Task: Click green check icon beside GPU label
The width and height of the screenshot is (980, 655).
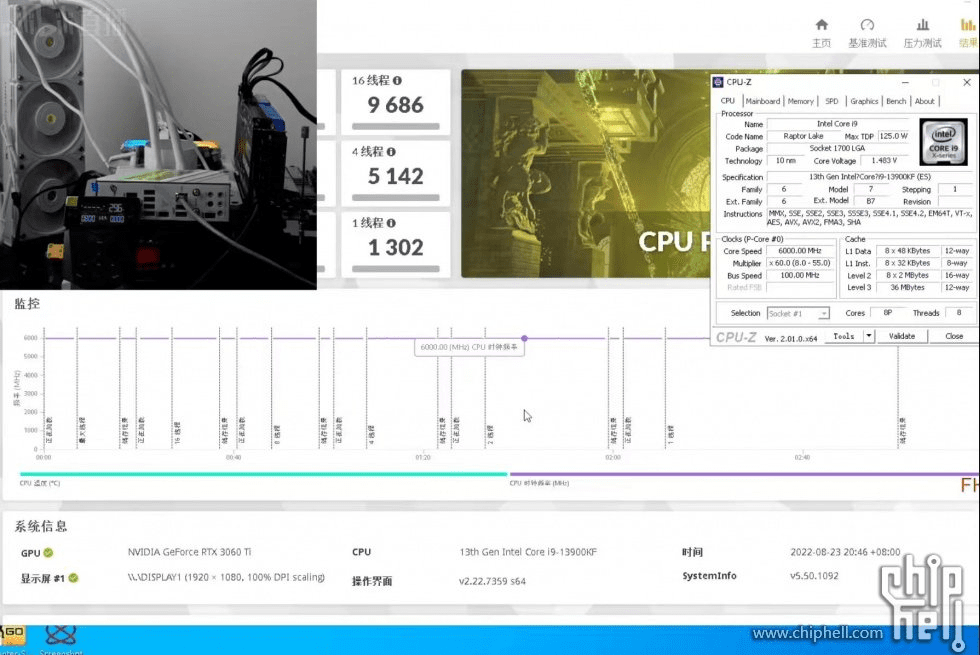Action: 48,552
